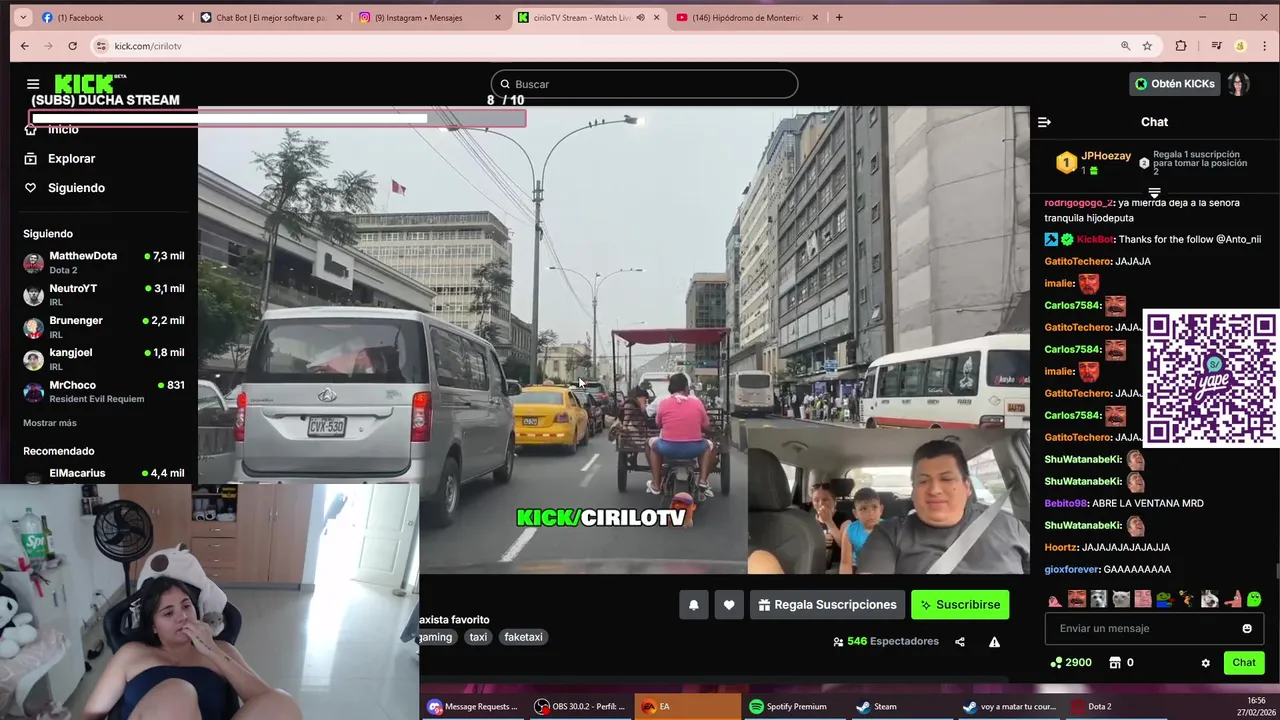Open the Kick hamburger menu
Viewport: 1280px width, 720px height.
33,84
